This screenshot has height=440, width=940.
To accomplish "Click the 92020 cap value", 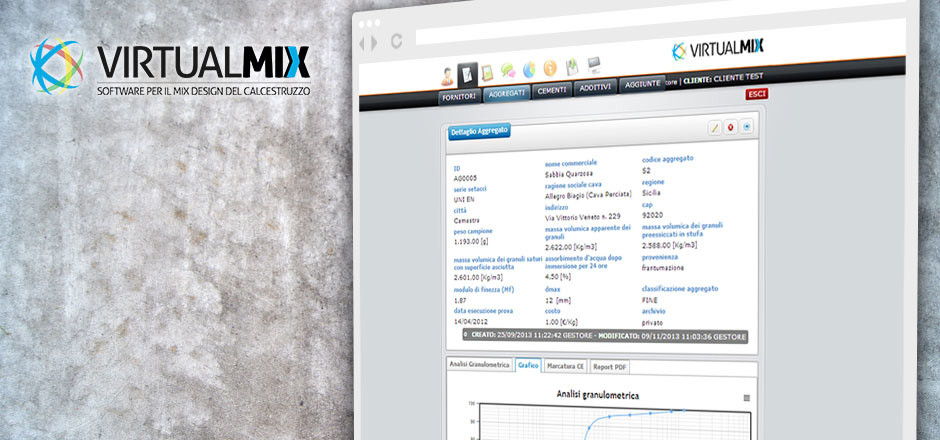I will [x=652, y=215].
